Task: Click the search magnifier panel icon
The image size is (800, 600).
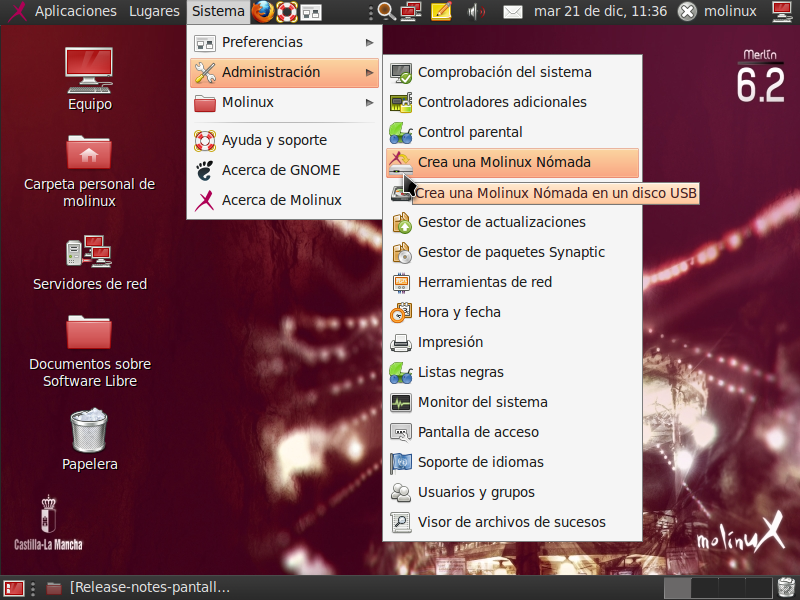Action: (x=386, y=12)
